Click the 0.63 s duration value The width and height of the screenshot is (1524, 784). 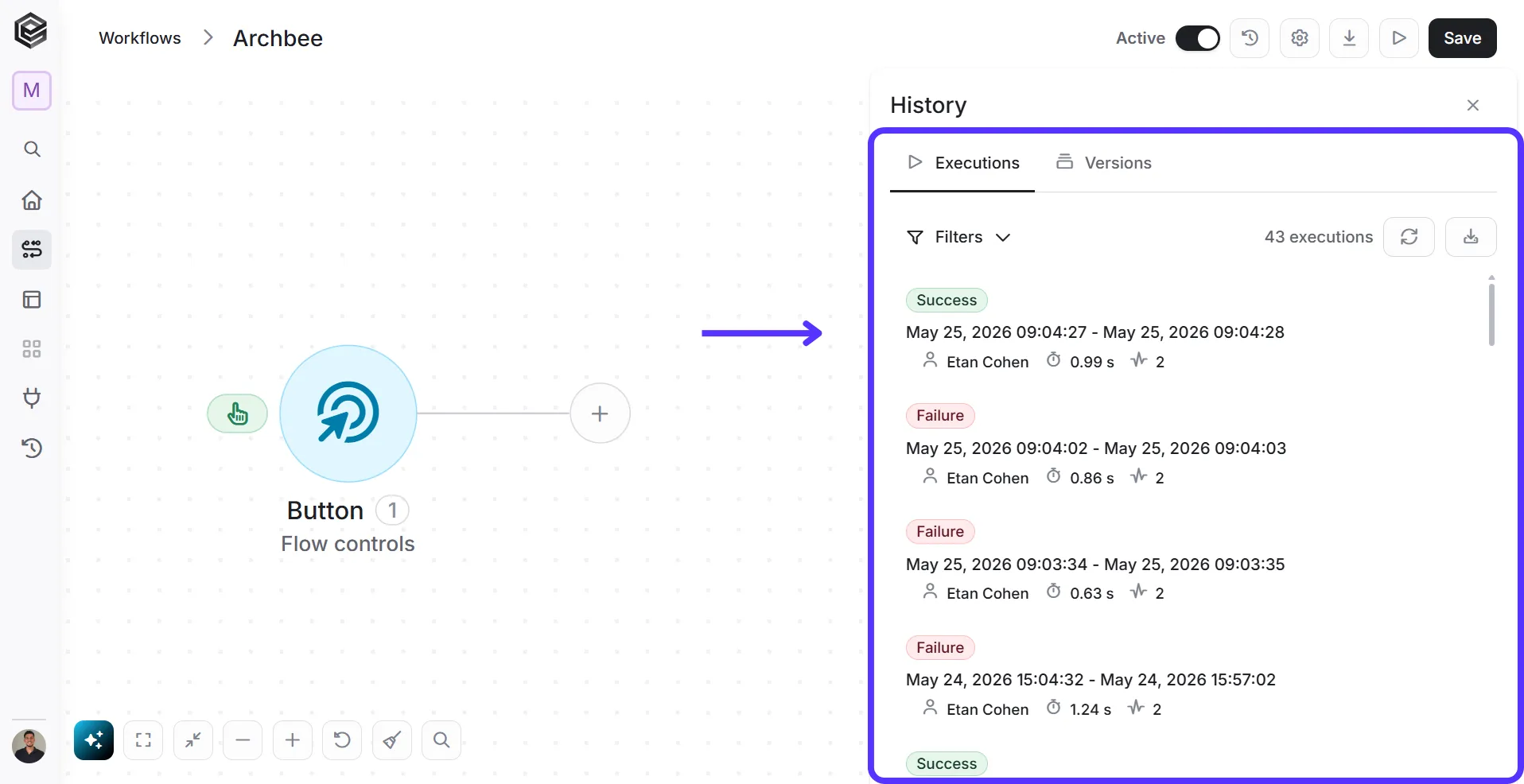point(1091,593)
